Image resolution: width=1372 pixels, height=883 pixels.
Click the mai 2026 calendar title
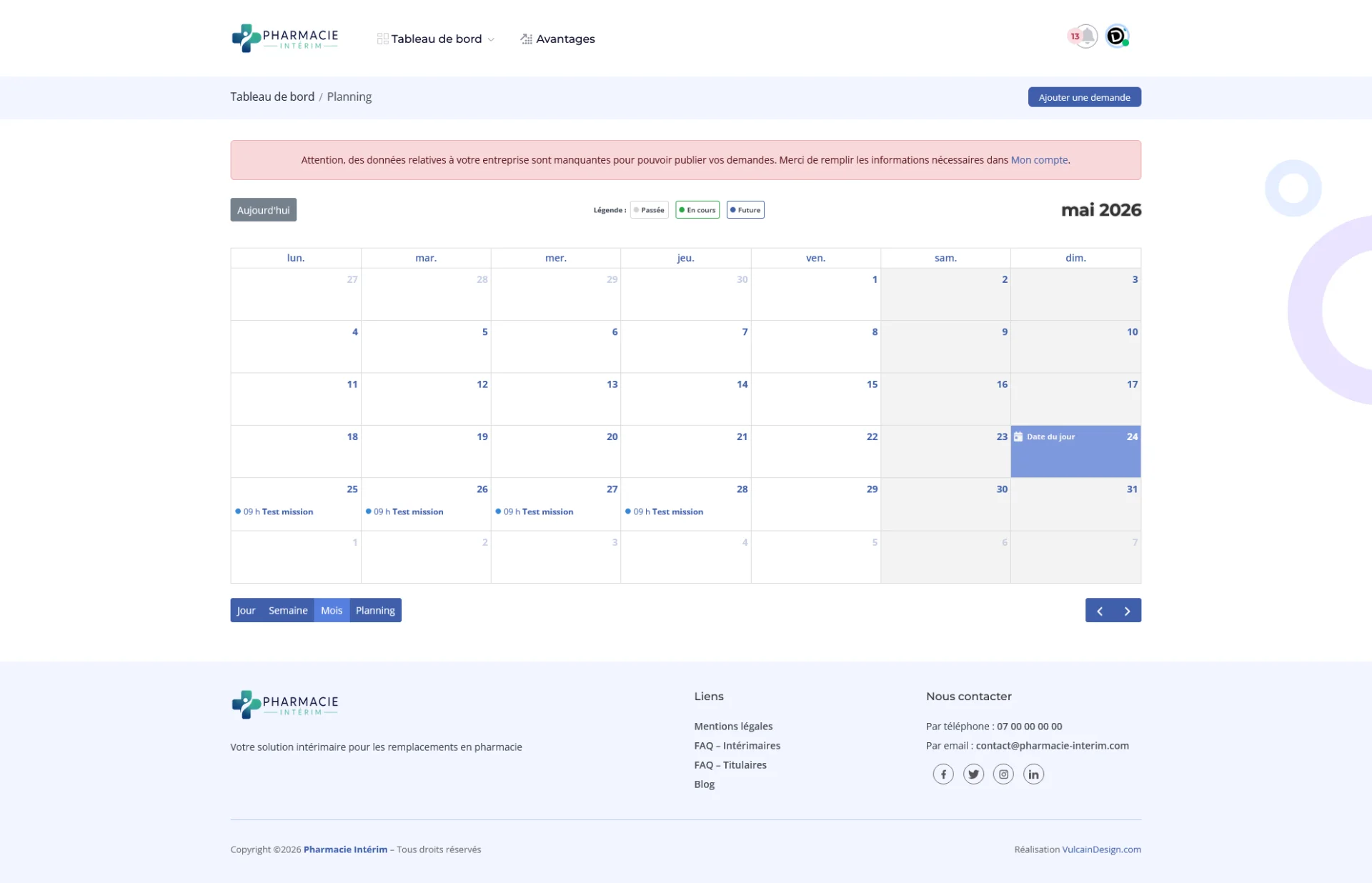tap(1100, 210)
